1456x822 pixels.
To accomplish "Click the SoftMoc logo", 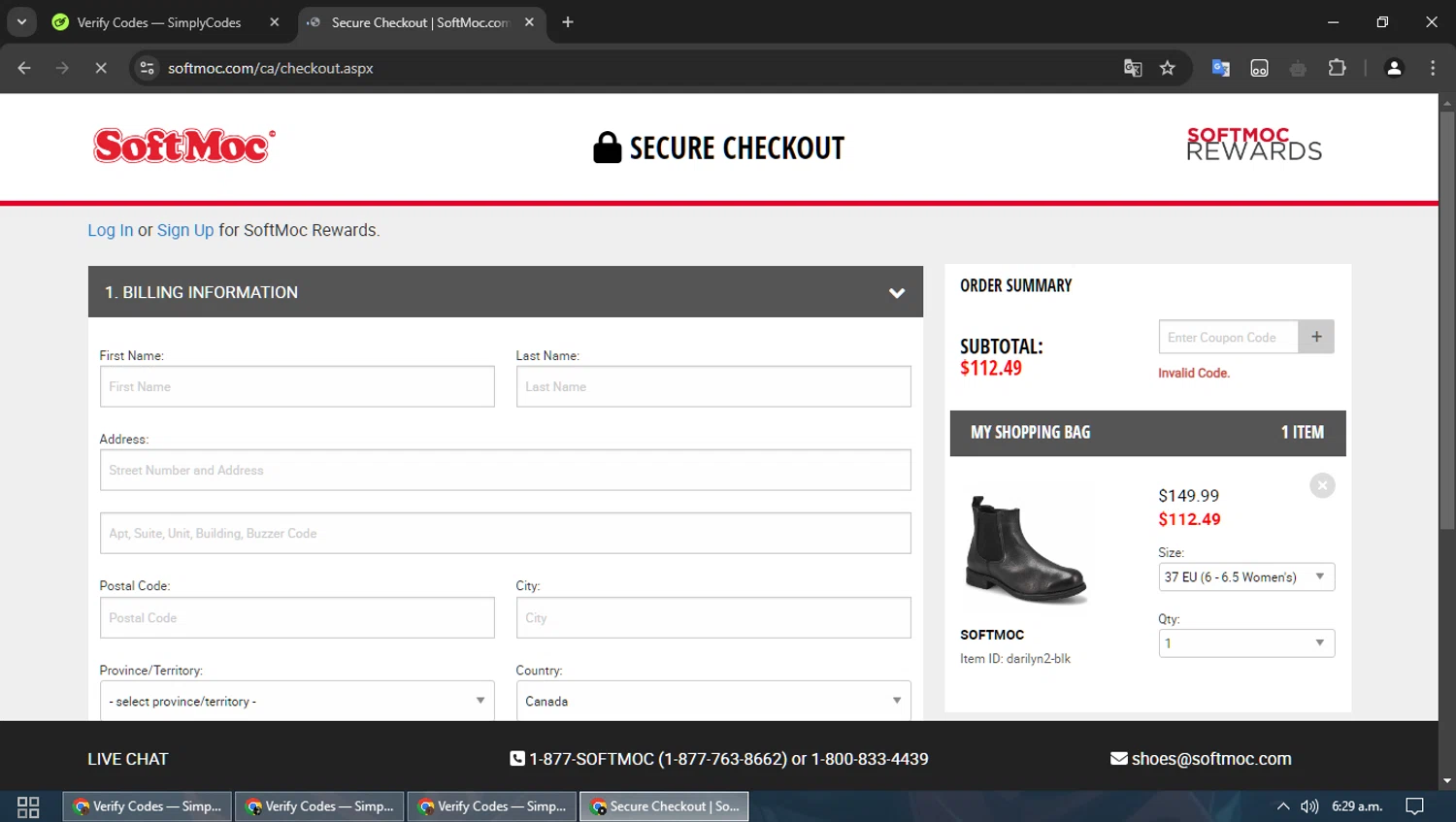I will coord(184,146).
